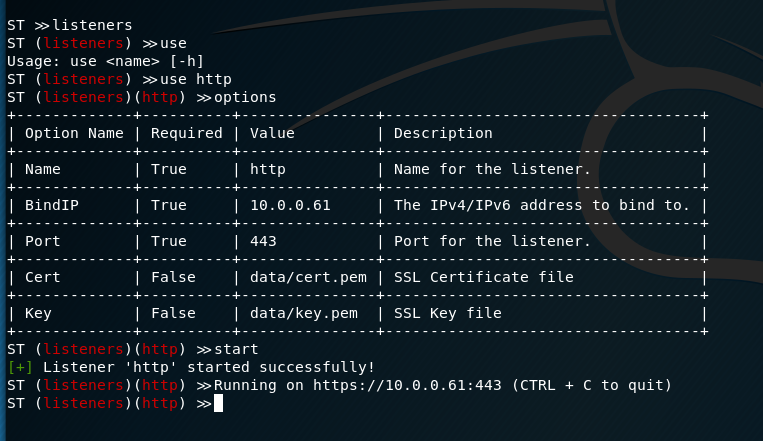
Task: Click the 'Name for the listener.' description
Action: pyautogui.click(x=492, y=169)
